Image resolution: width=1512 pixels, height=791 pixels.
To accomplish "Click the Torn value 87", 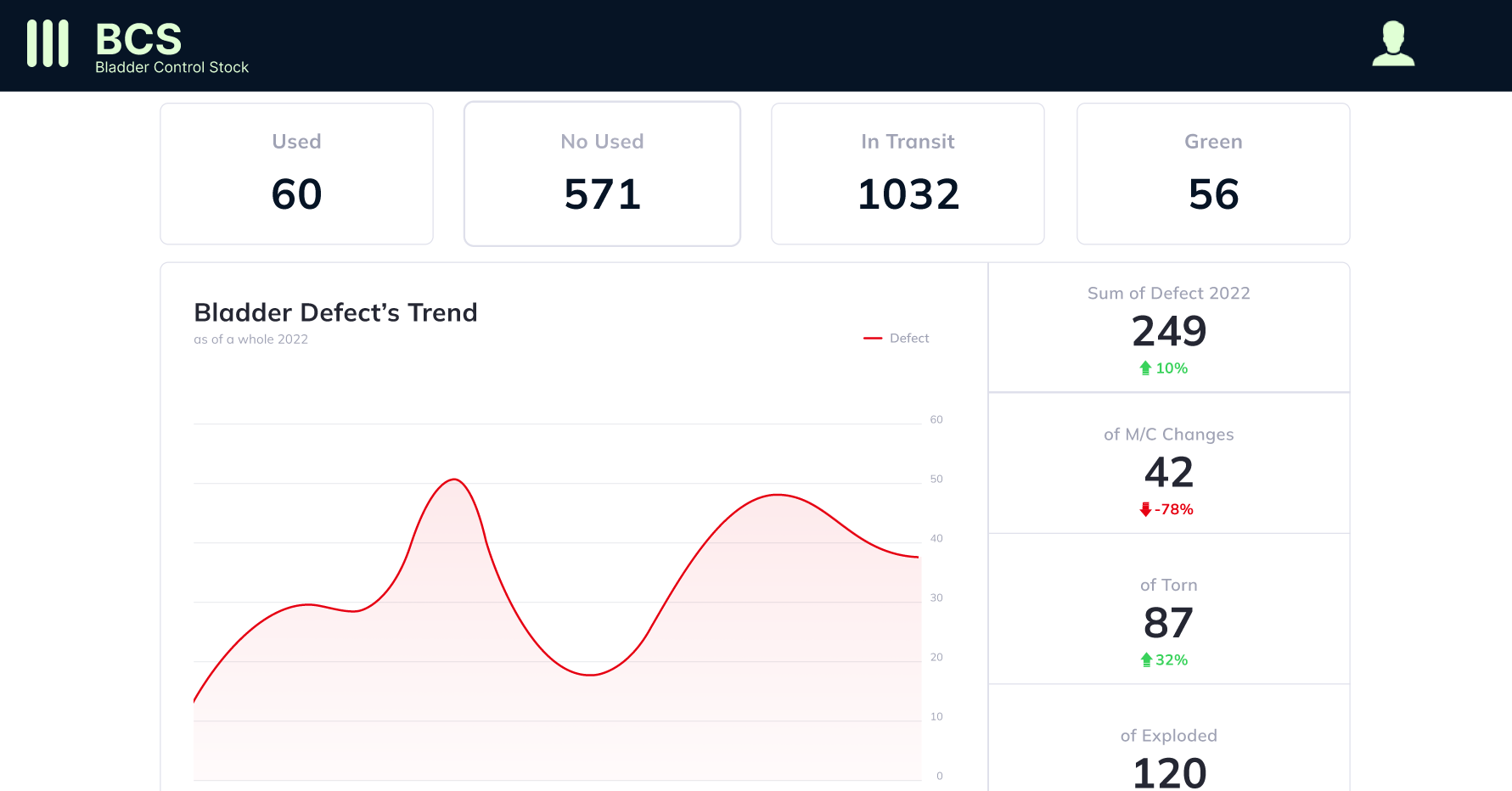I will pos(1169,623).
